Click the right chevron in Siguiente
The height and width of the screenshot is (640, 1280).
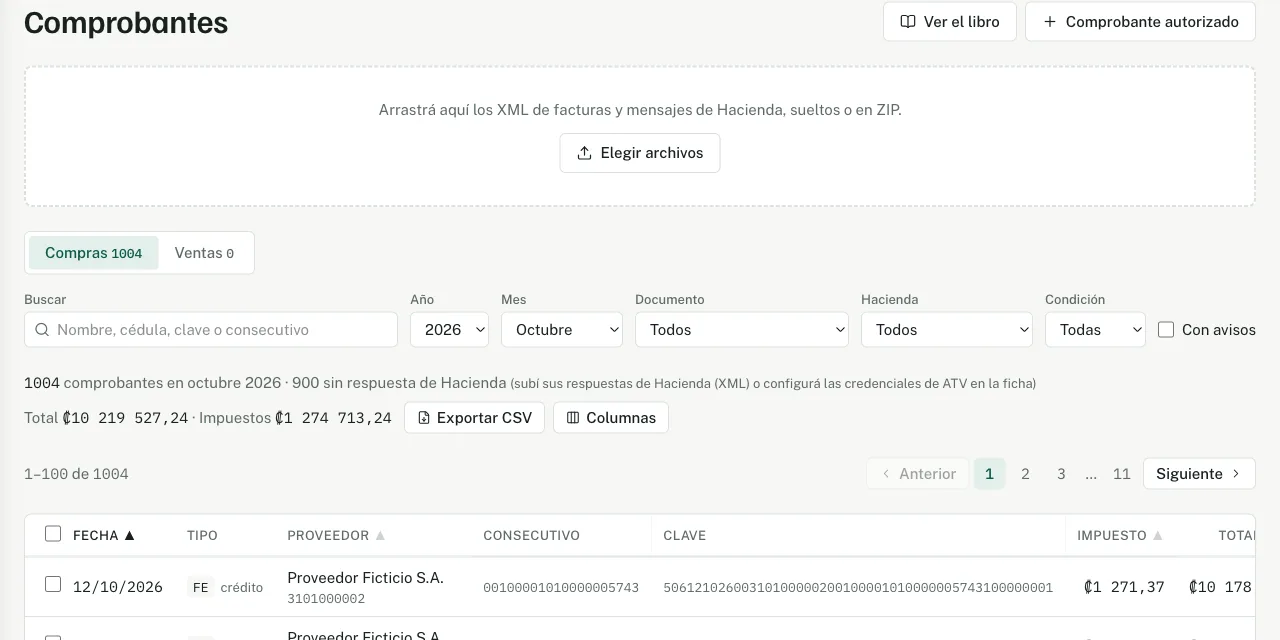1236,474
